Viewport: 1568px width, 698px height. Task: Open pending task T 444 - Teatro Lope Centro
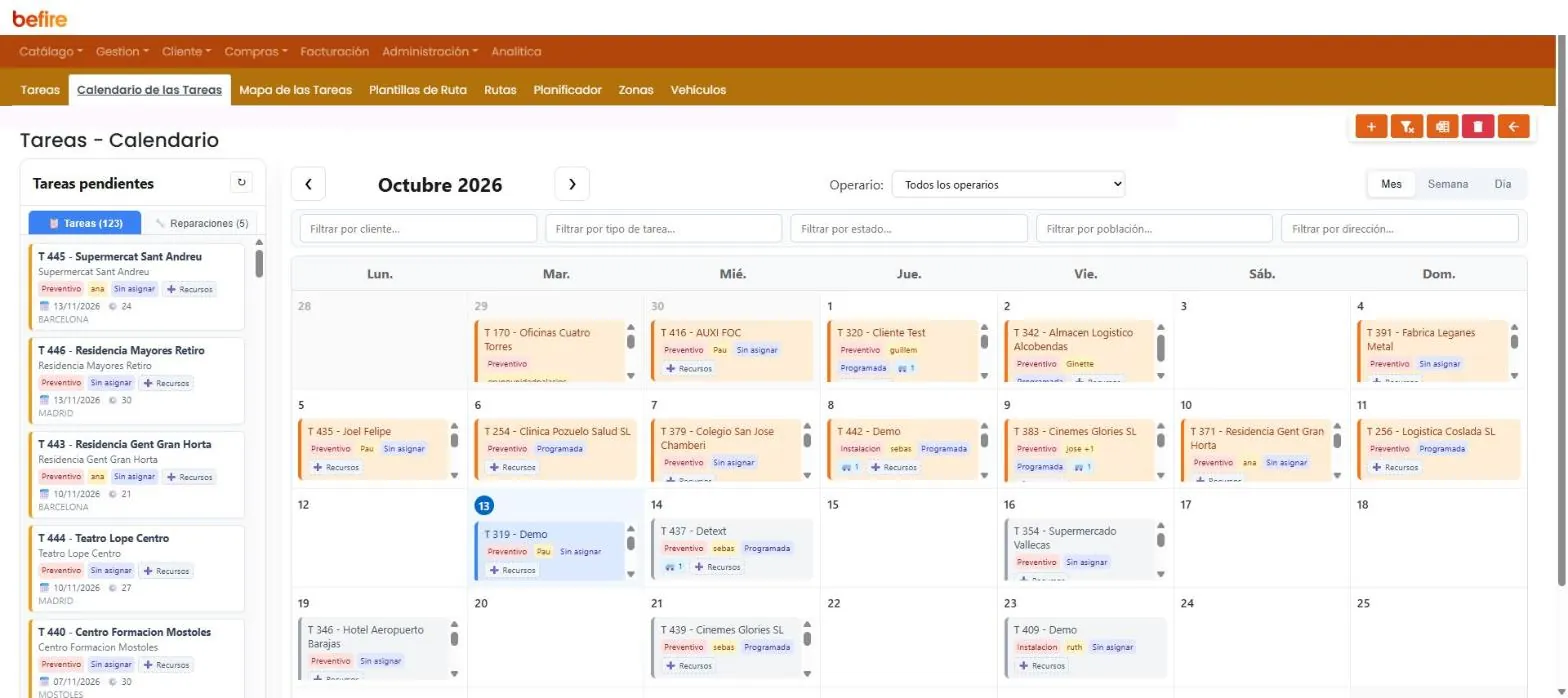click(136, 569)
